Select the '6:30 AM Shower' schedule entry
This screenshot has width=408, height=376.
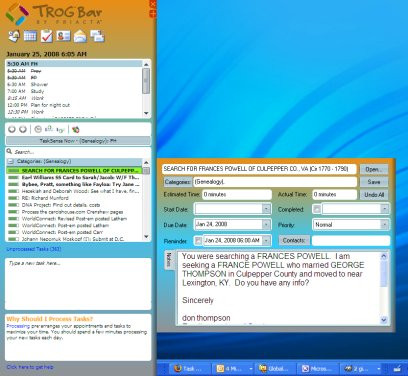(74, 84)
